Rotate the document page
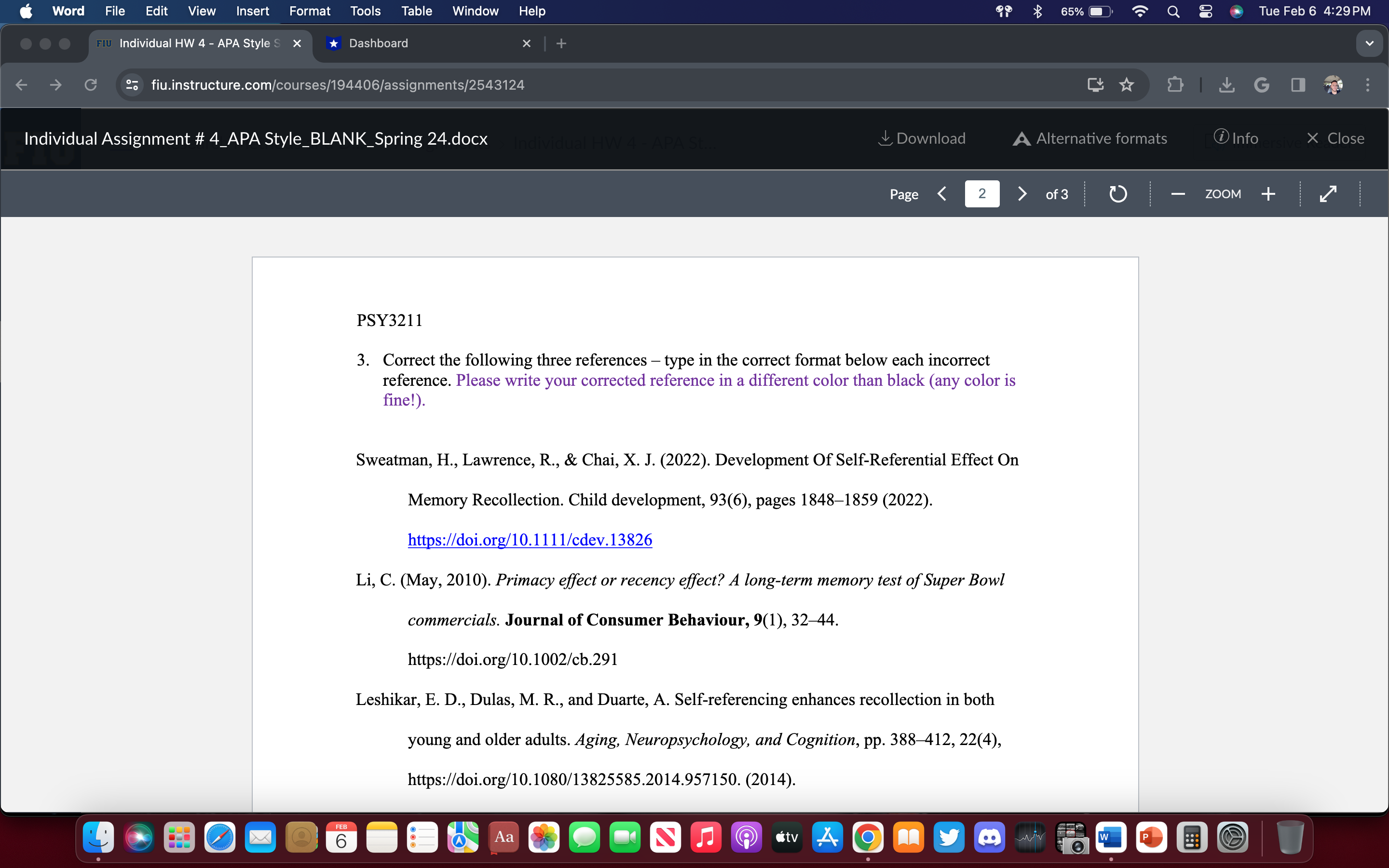Image resolution: width=1389 pixels, height=868 pixels. 1117,193
